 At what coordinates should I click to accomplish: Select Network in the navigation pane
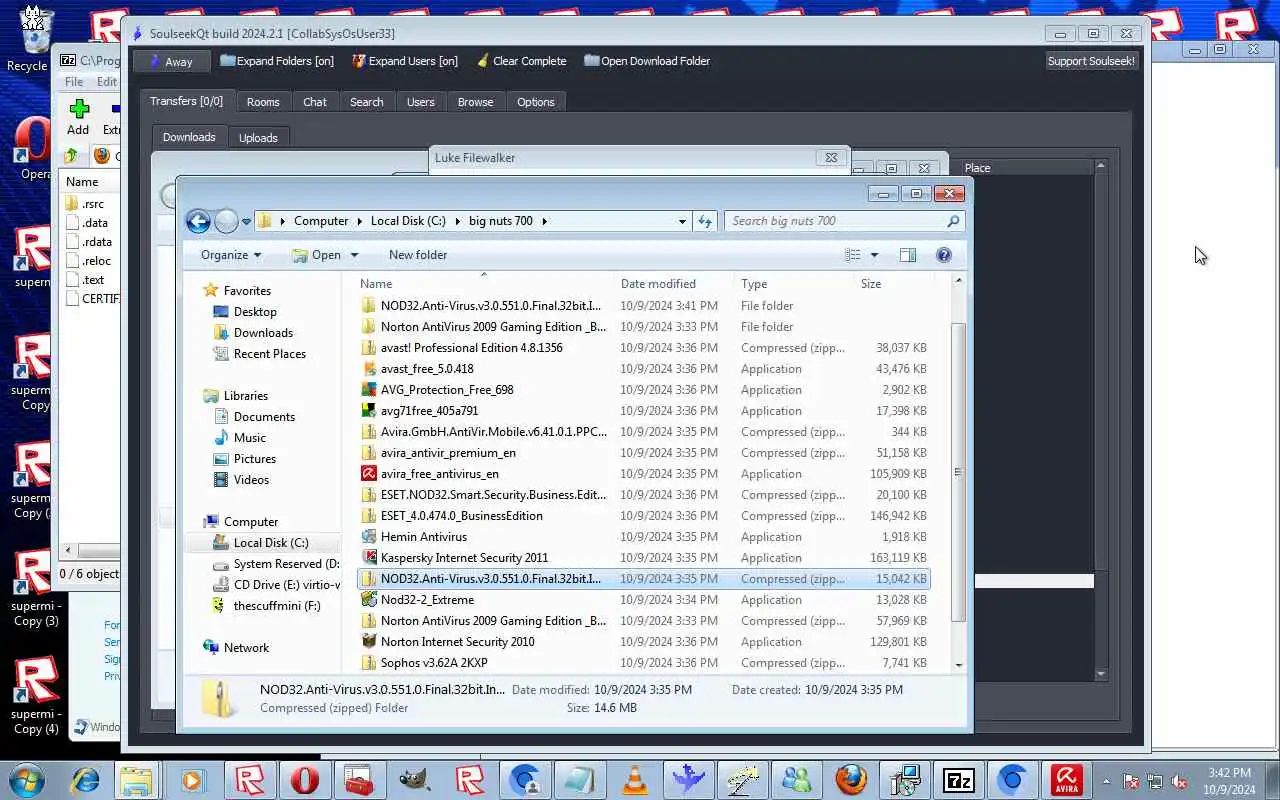[x=246, y=648]
